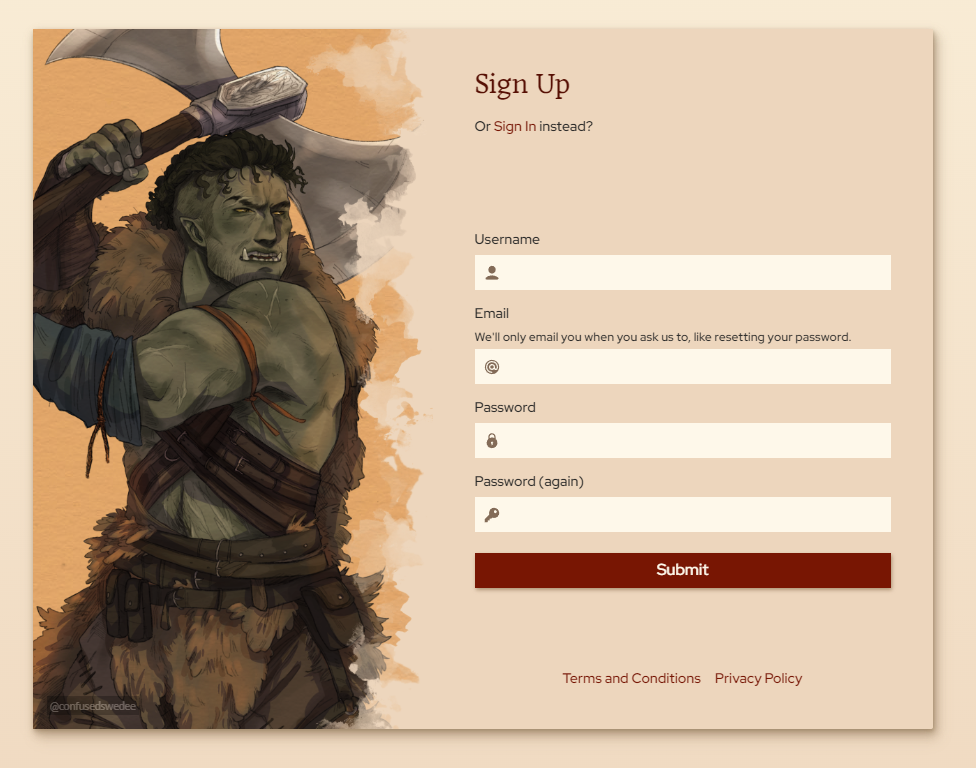
Task: Focus the Email input field
Action: [x=683, y=367]
